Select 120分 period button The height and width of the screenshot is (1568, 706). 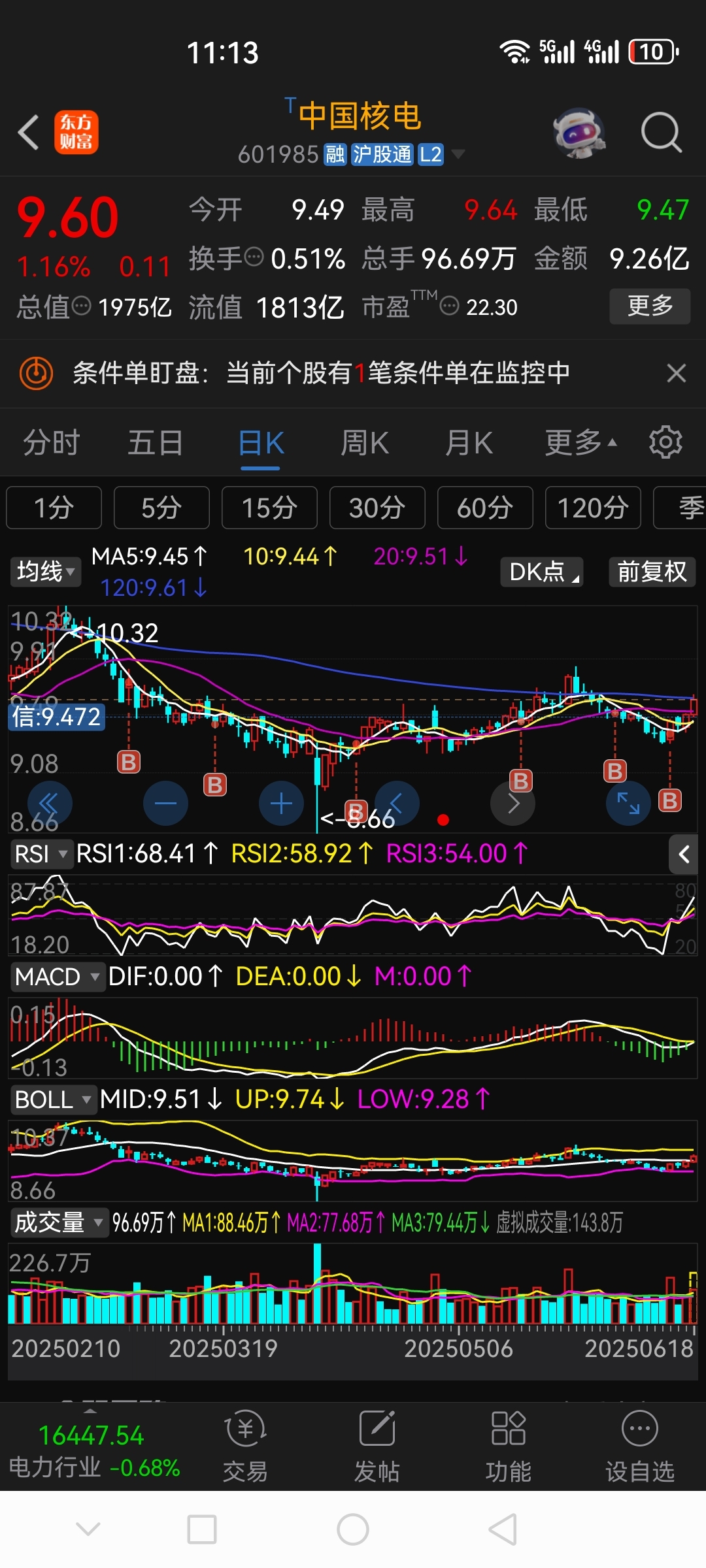click(593, 508)
